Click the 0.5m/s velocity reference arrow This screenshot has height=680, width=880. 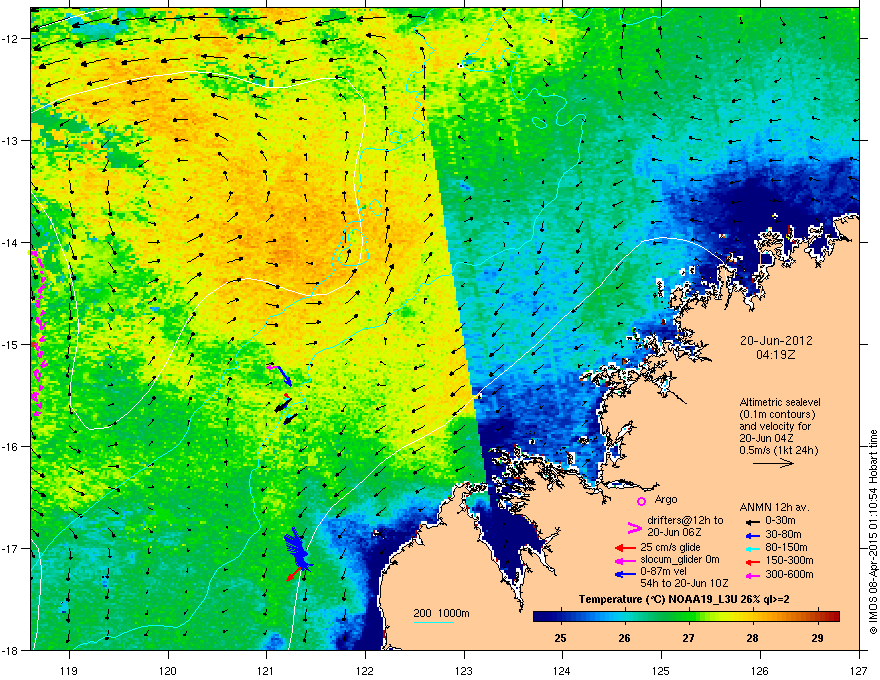[773, 463]
